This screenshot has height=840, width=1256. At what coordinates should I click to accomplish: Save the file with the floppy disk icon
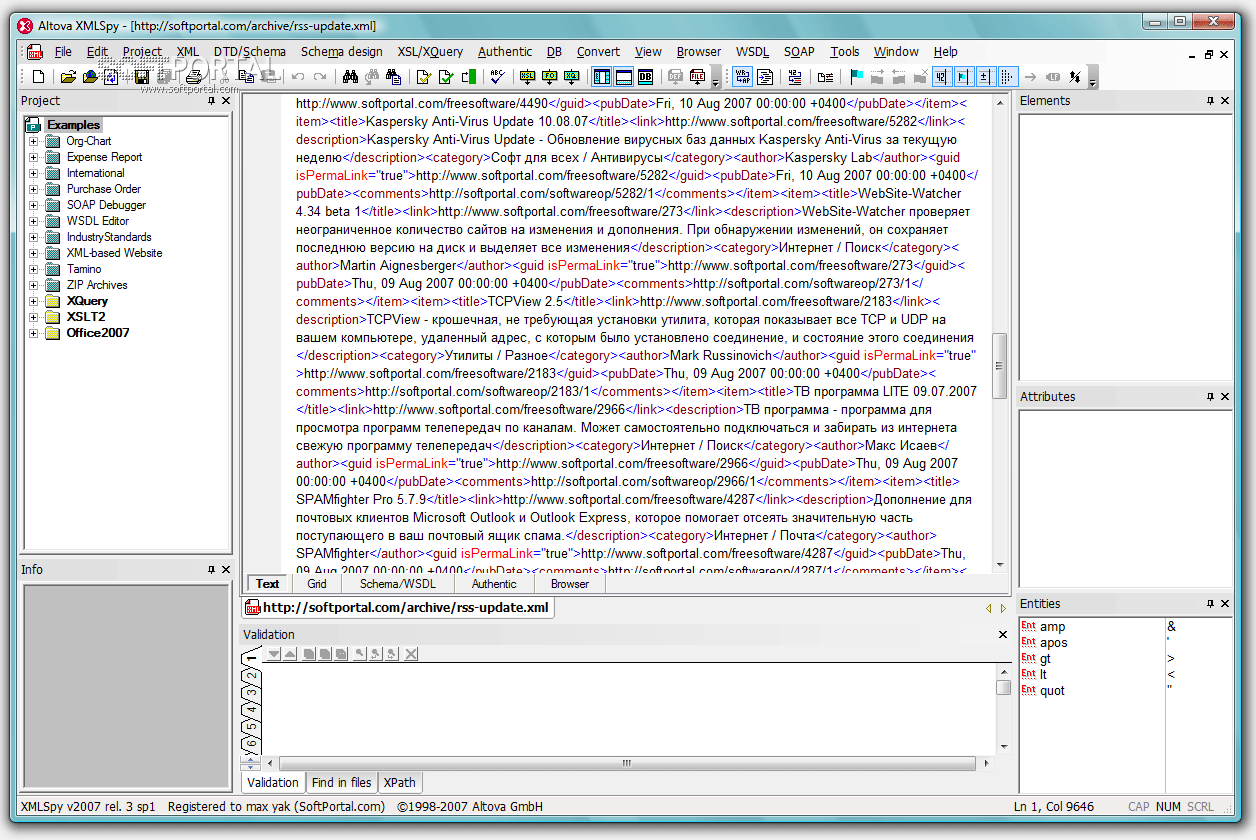point(142,77)
